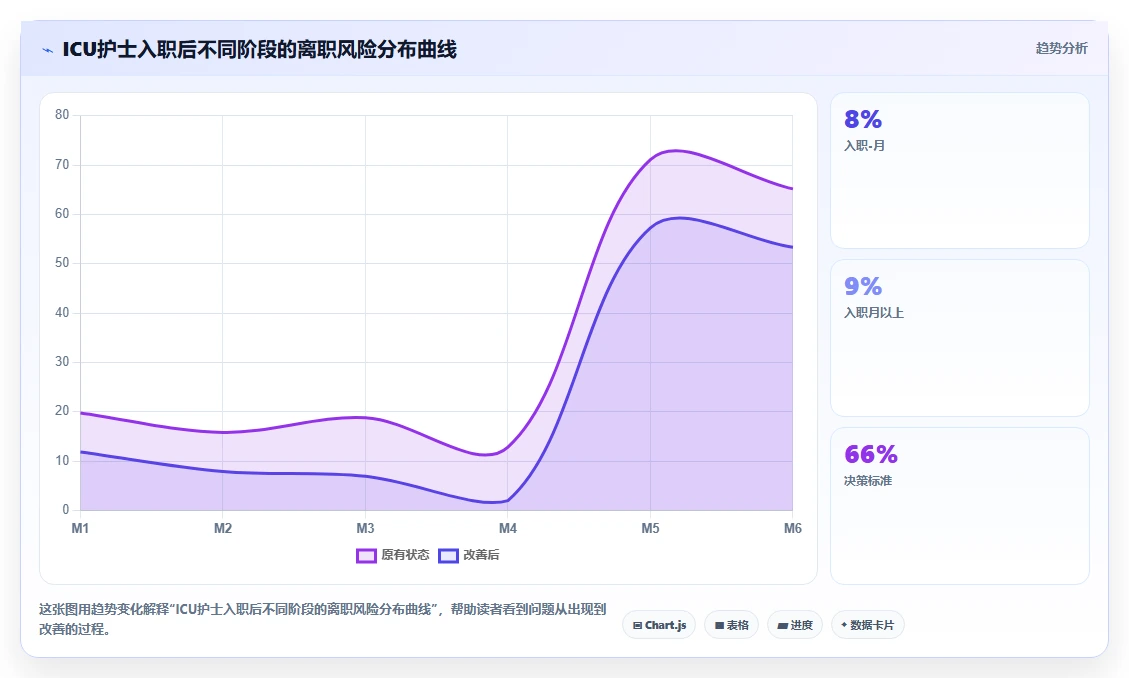Open the 9% 入职月以上 stat card
1129x678 pixels.
(960, 338)
